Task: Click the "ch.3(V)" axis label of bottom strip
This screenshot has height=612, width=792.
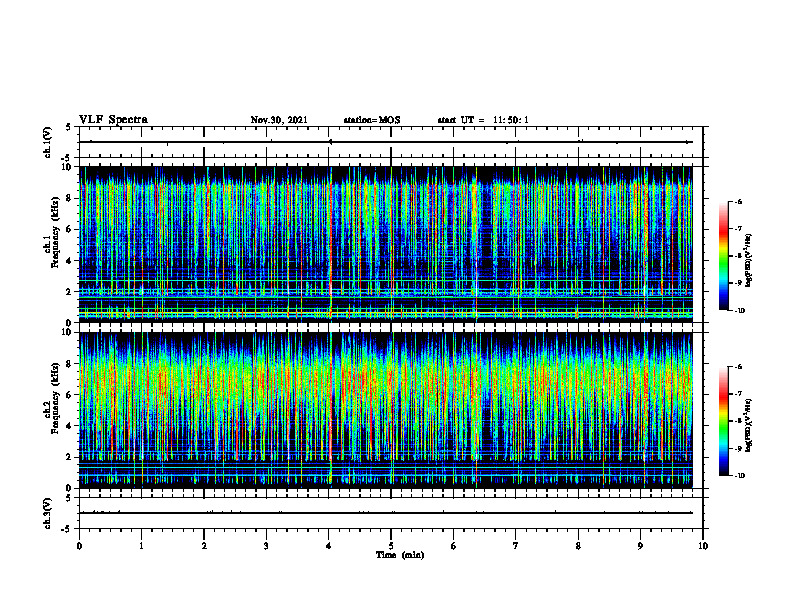Action: pos(48,513)
